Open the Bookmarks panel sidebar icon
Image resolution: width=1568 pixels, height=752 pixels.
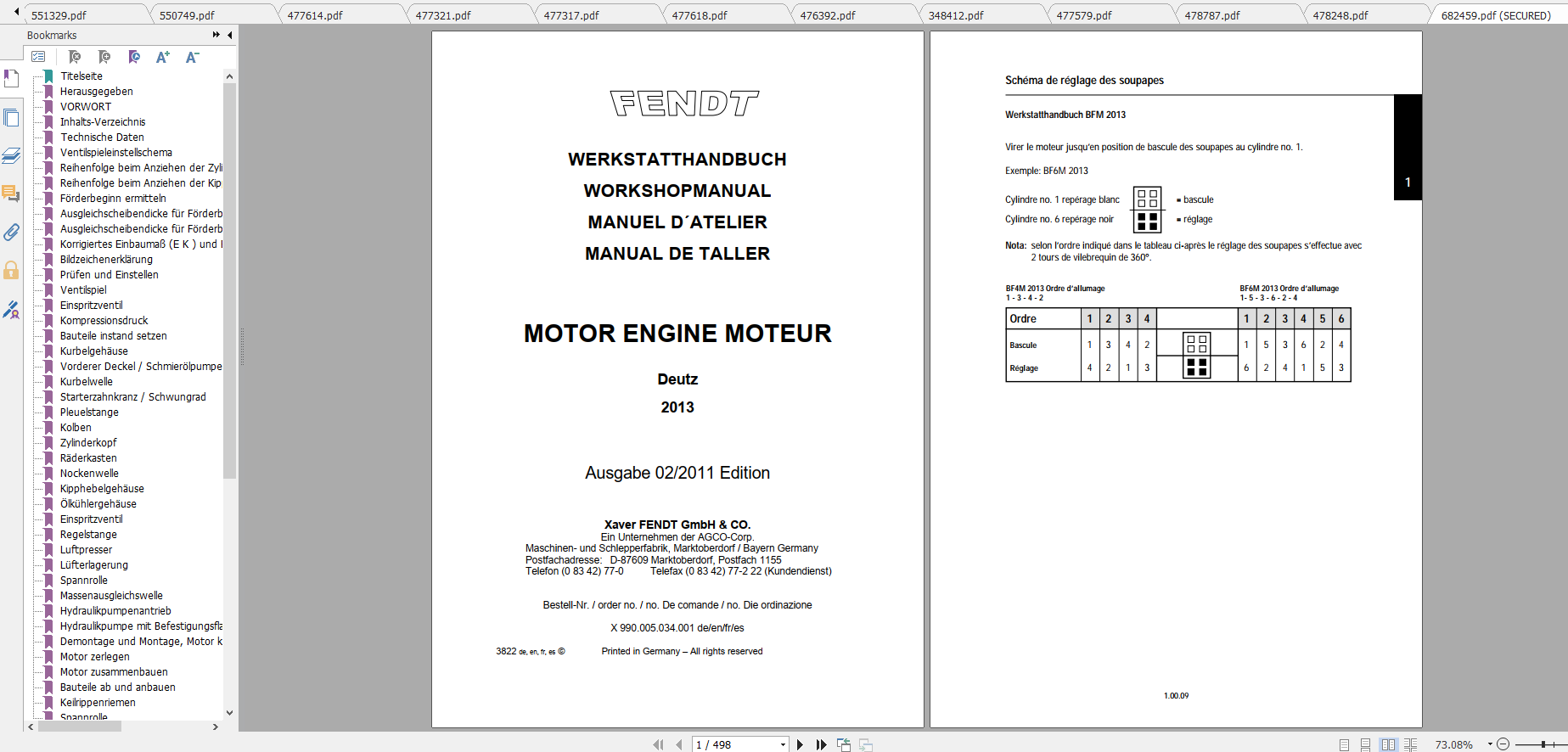(11, 79)
